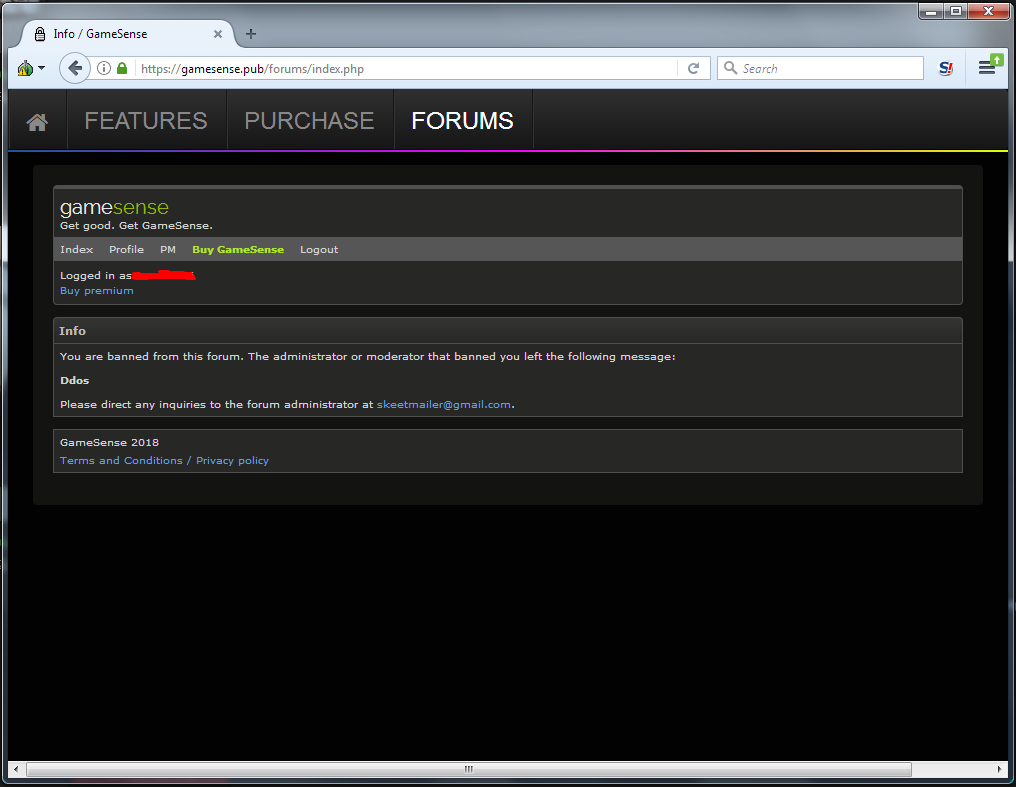
Task: Close the Info / GameSense tab
Action: (218, 34)
